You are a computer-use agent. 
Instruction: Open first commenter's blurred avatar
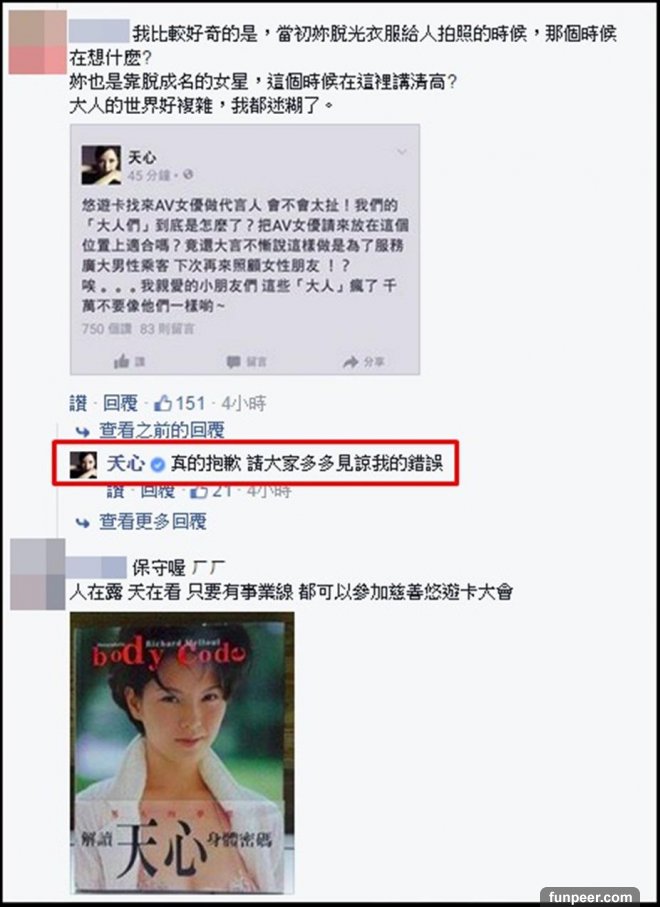click(x=38, y=42)
